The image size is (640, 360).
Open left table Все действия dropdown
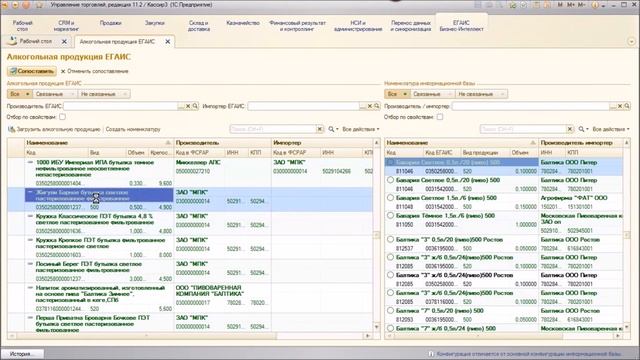[x=361, y=129]
